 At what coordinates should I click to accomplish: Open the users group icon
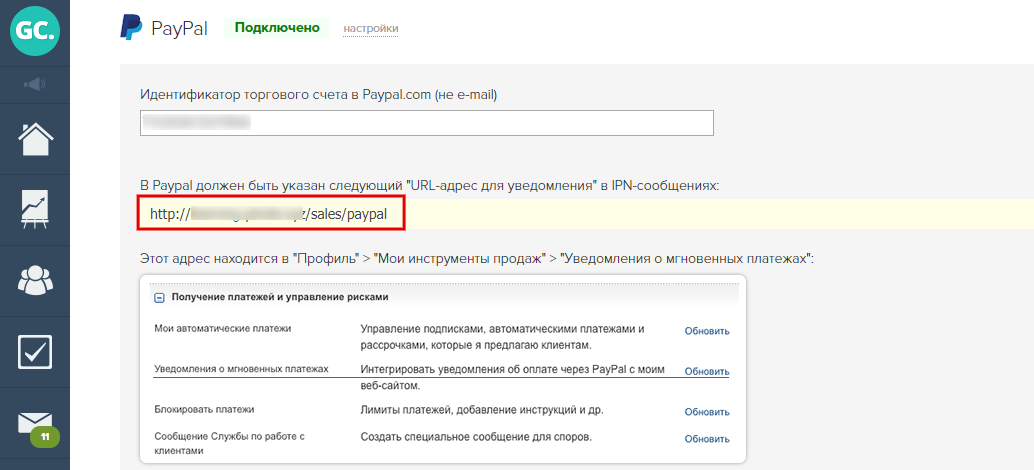(35, 281)
